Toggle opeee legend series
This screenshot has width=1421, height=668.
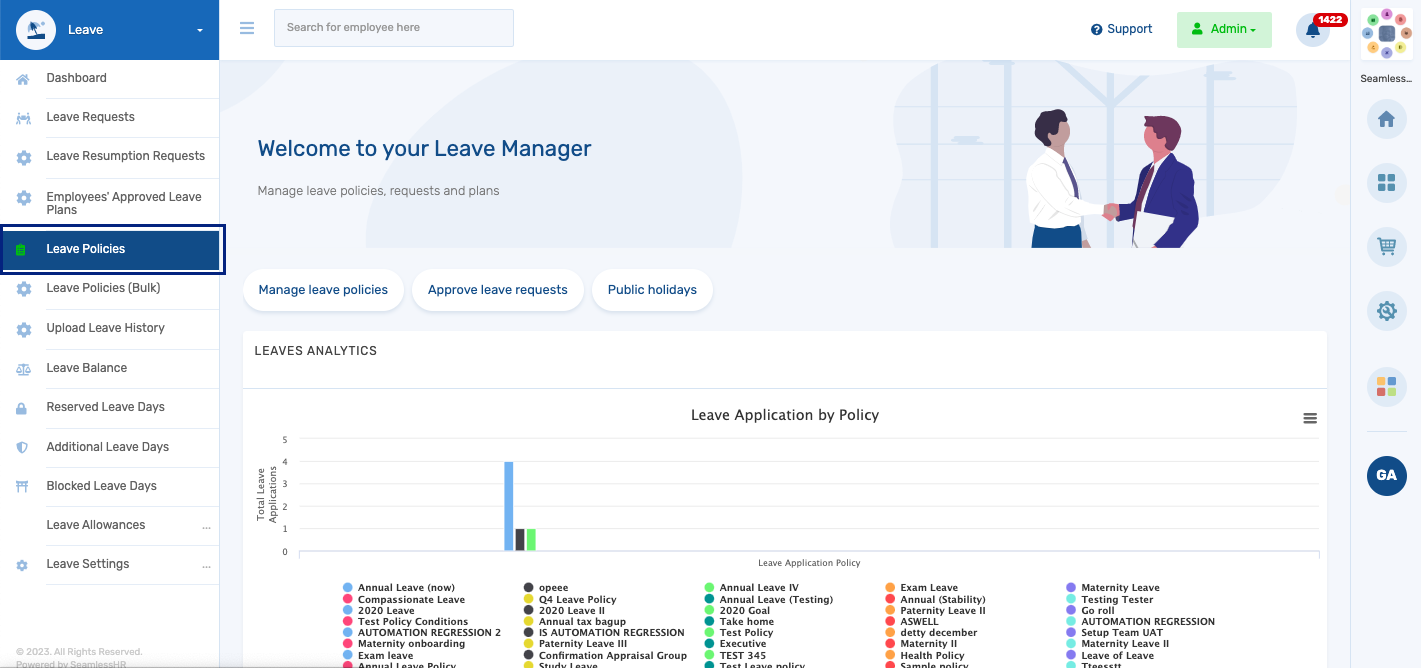[546, 588]
